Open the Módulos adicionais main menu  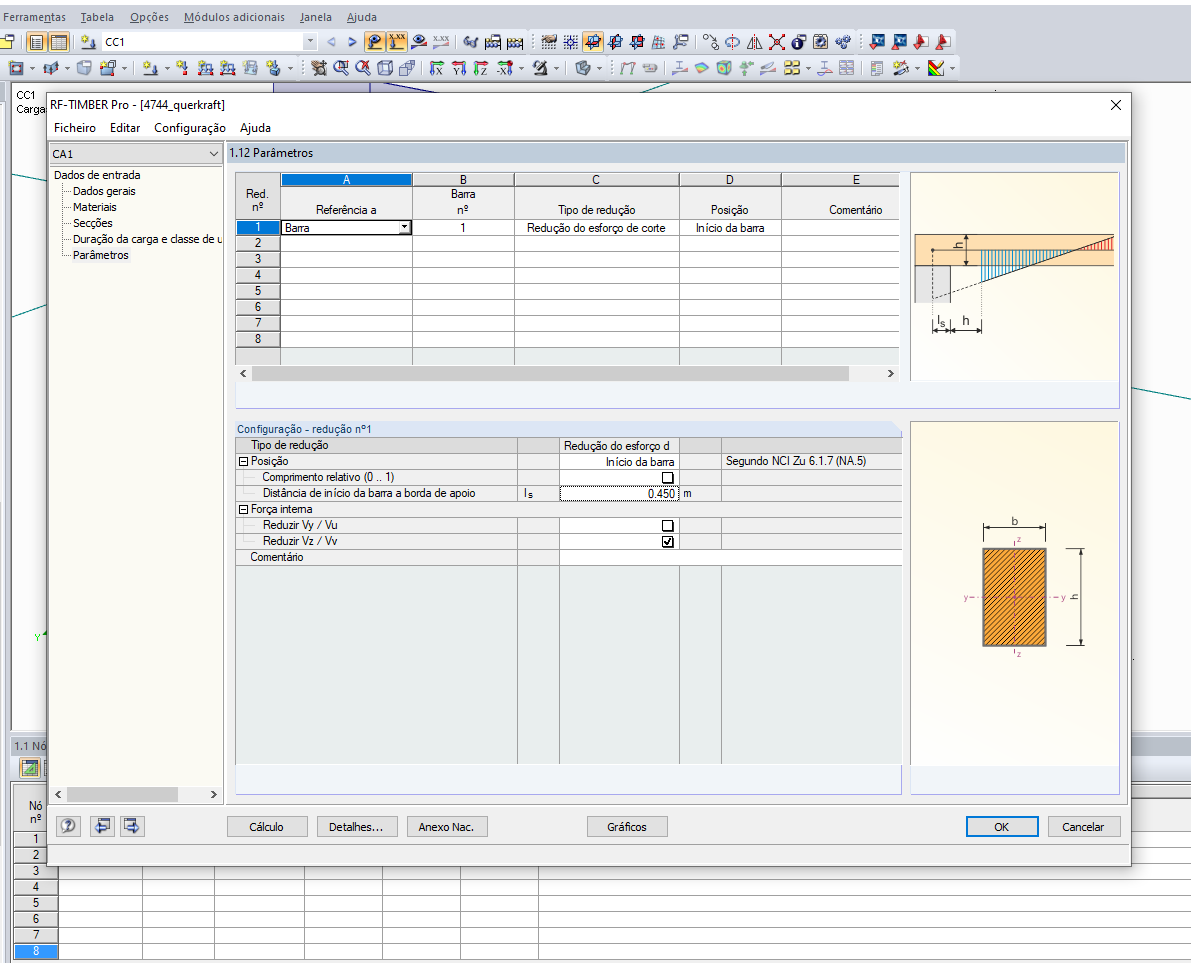[x=234, y=17]
